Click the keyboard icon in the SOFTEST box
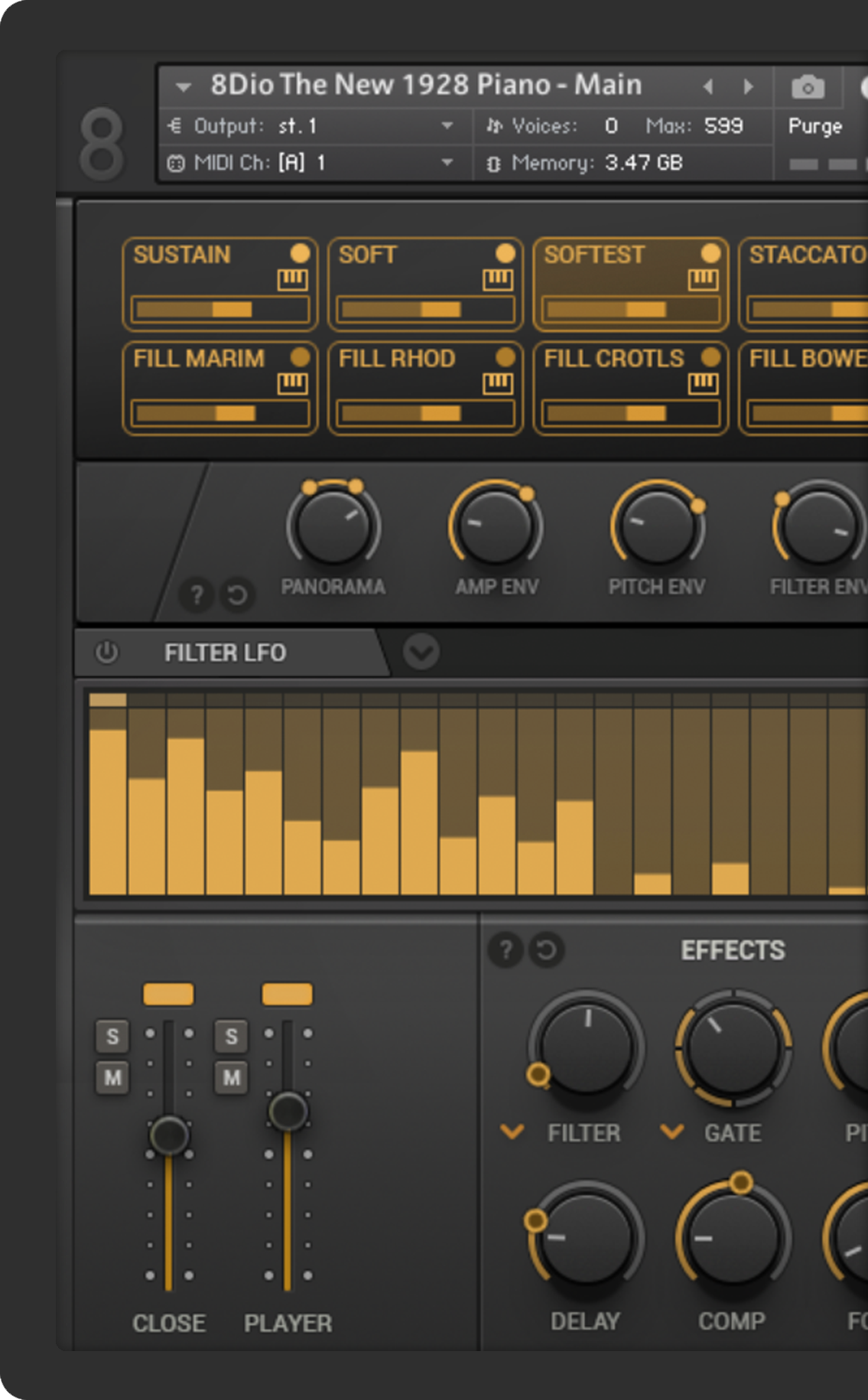 coord(703,280)
